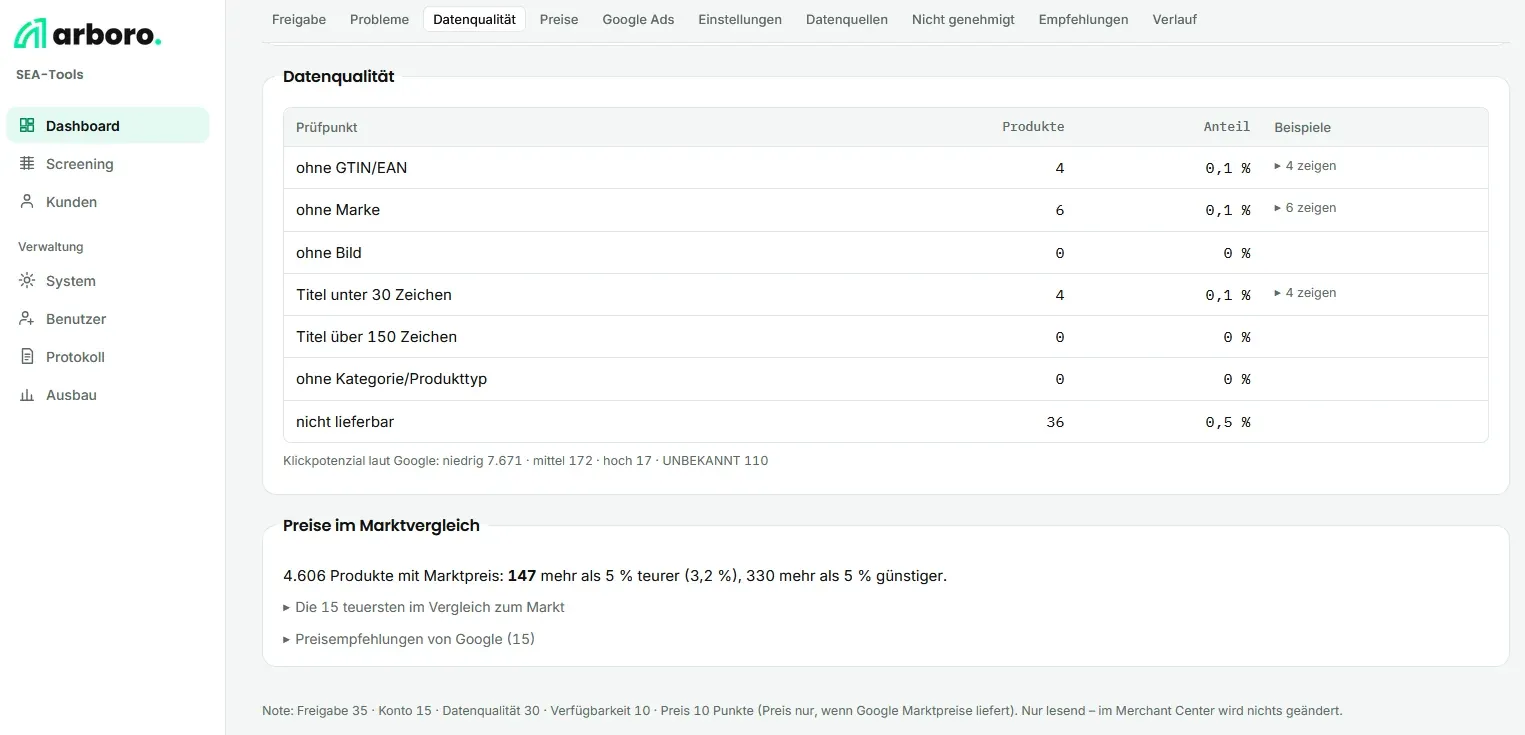
Task: Expand '4 zeigen' for Titel unter 30 Zeichen
Action: [x=1305, y=293]
